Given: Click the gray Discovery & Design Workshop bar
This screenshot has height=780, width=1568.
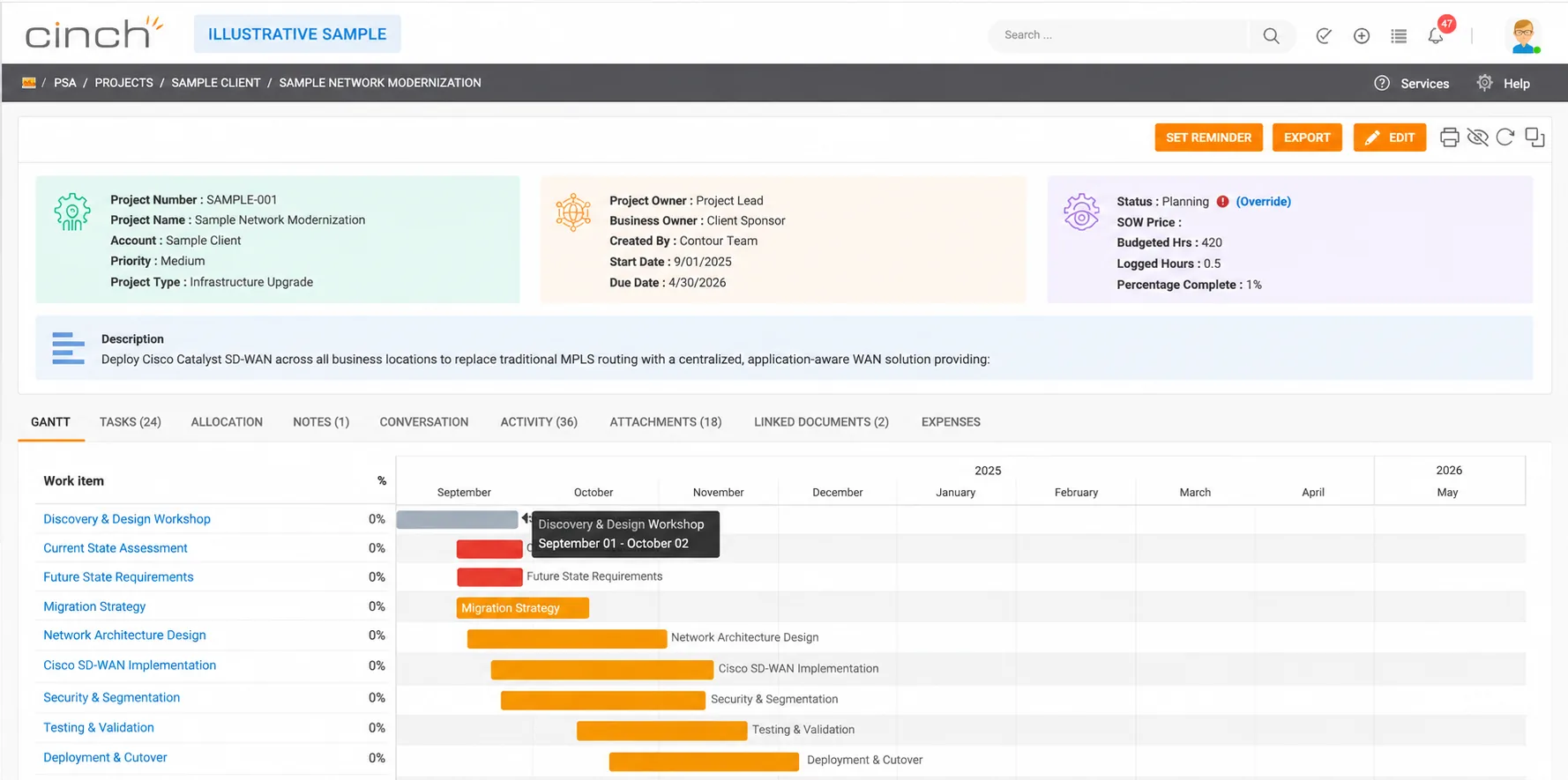Looking at the screenshot, I should tap(457, 520).
